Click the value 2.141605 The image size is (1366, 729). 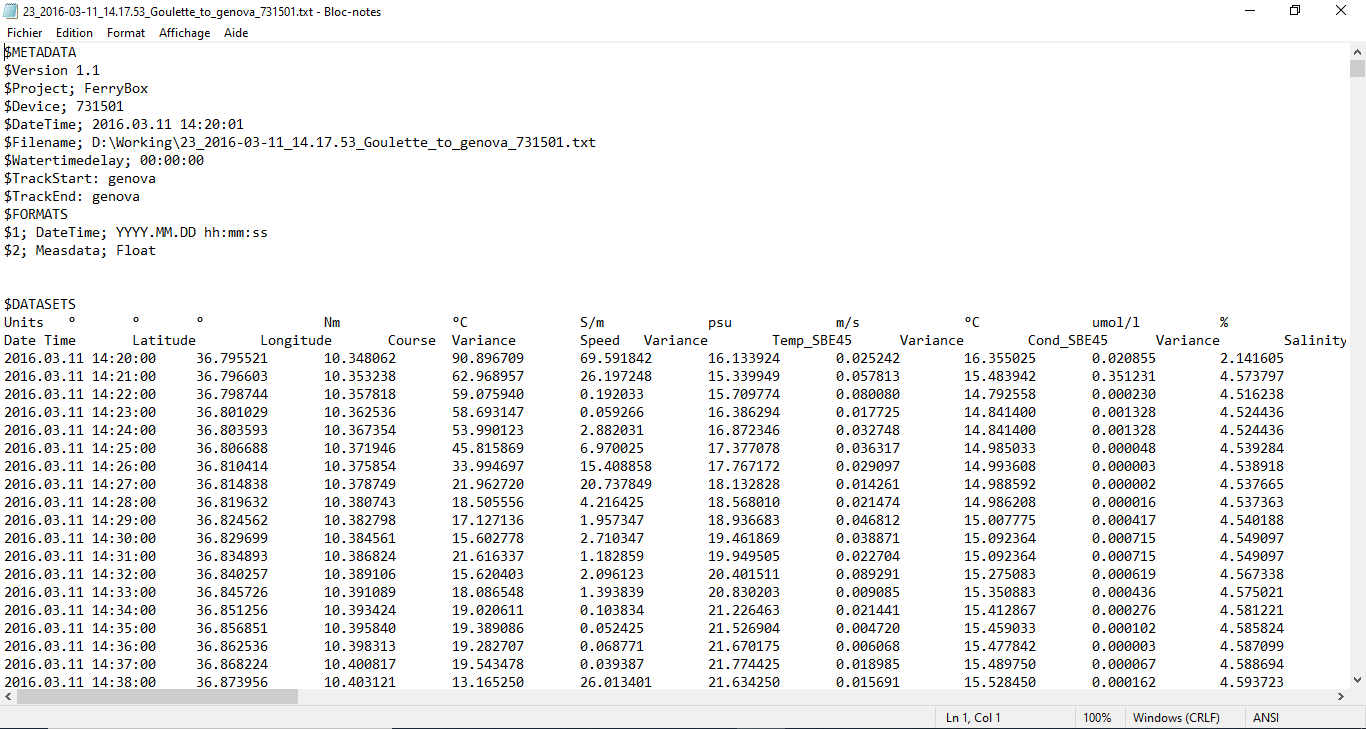[1252, 358]
